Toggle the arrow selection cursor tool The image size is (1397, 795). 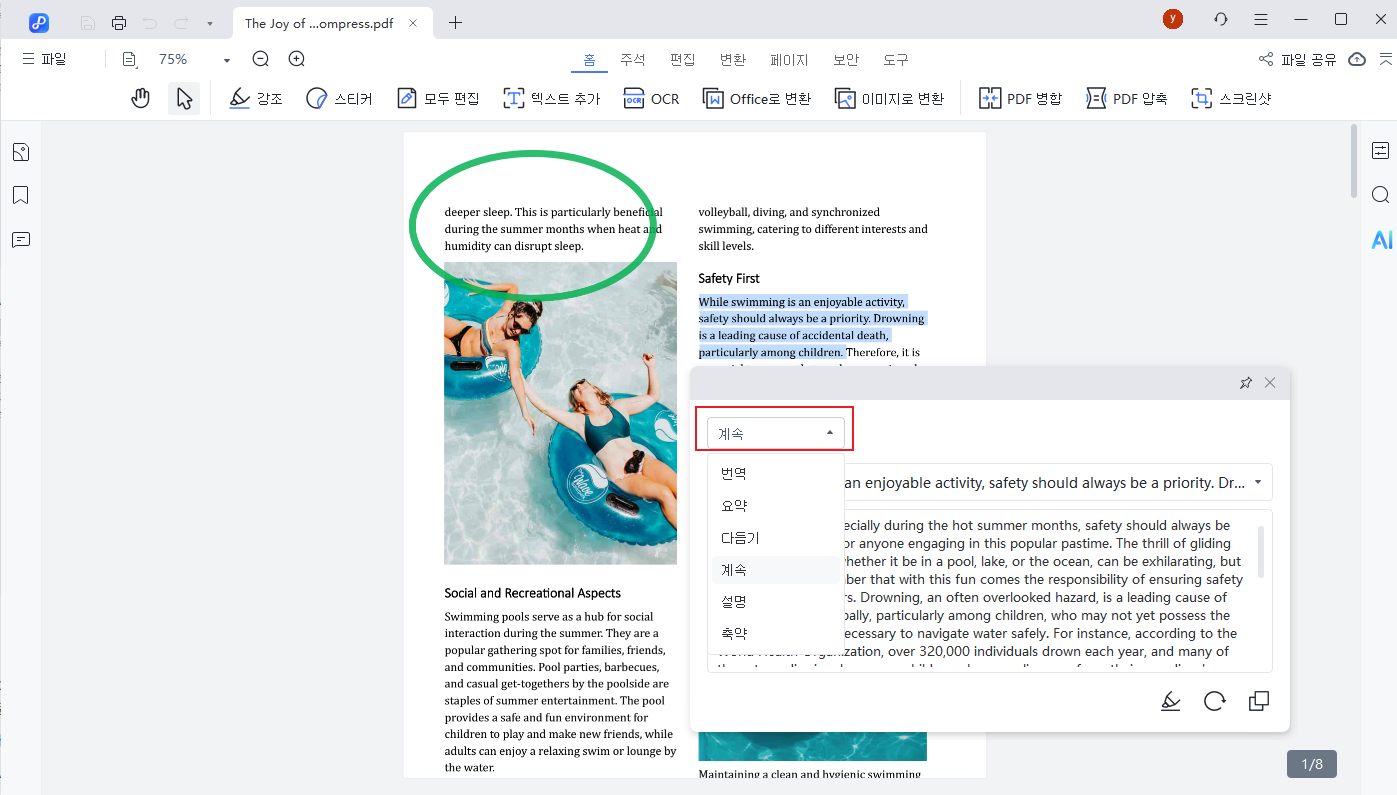pos(184,98)
